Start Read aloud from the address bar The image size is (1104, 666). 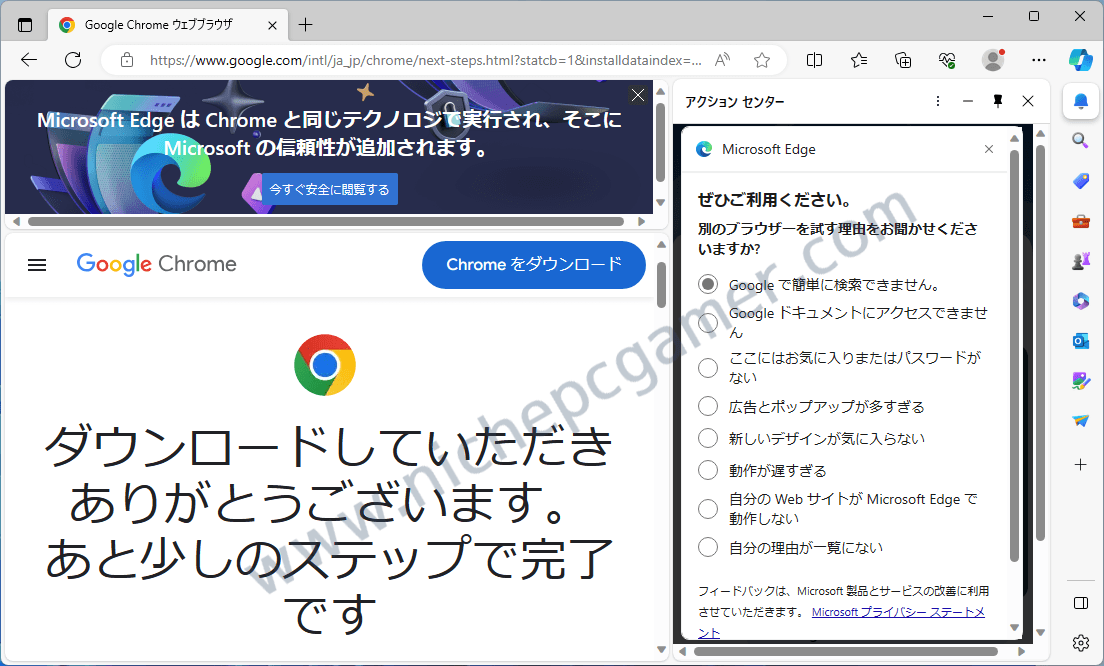722,61
